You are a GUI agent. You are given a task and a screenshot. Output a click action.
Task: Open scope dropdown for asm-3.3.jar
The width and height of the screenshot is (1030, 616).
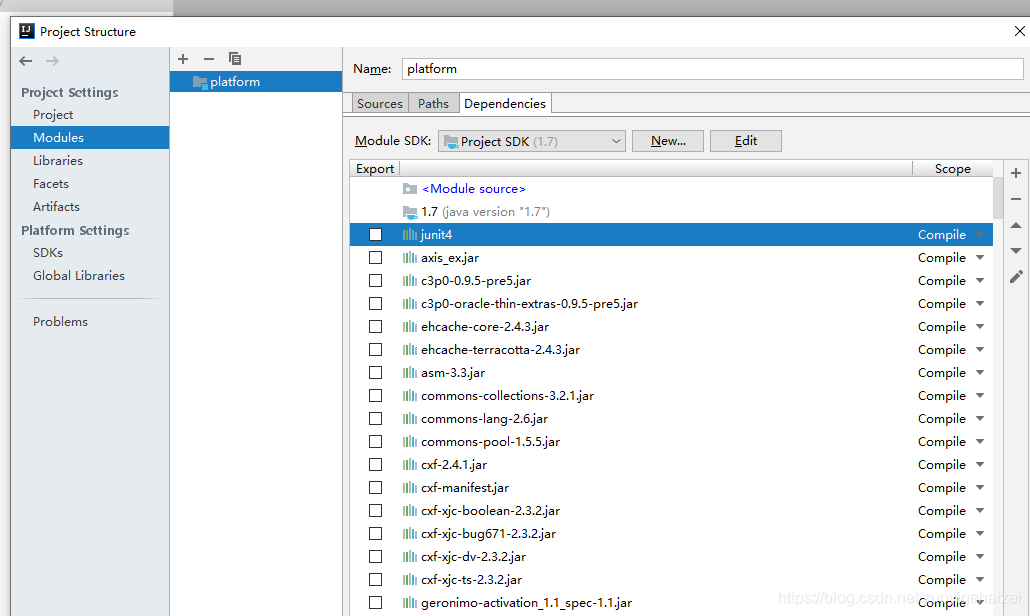click(980, 372)
